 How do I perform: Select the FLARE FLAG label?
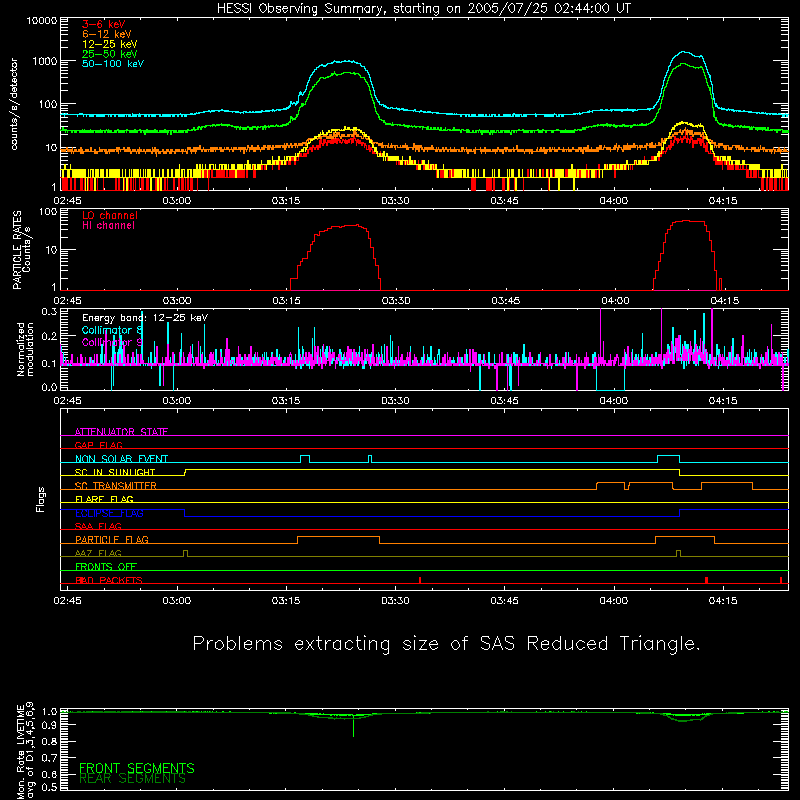click(104, 499)
